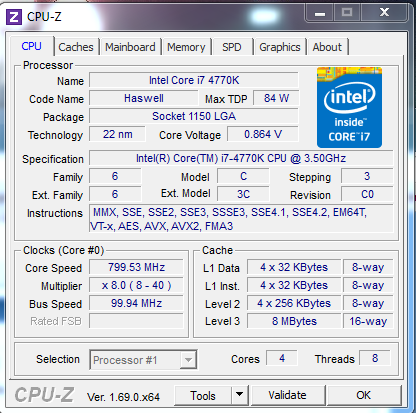
Task: Minimize the CPU-Z window
Action: click(x=320, y=13)
